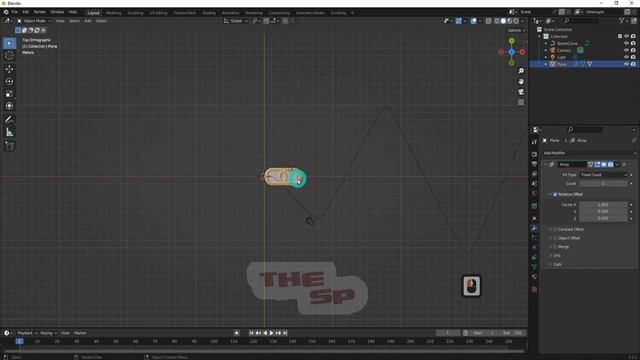
Task: Expand the Caps panel
Action: [550, 264]
